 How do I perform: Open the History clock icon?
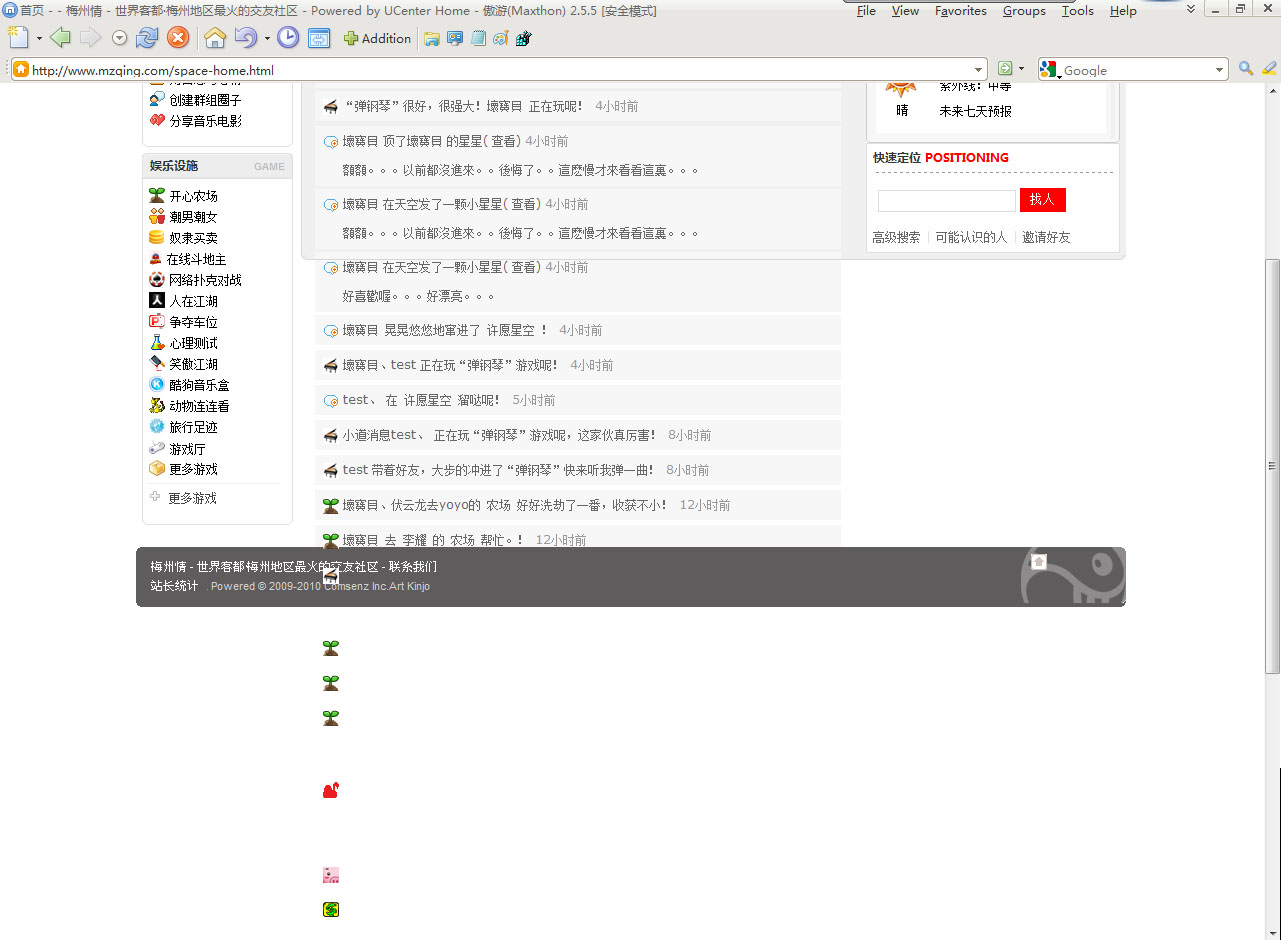pos(288,38)
